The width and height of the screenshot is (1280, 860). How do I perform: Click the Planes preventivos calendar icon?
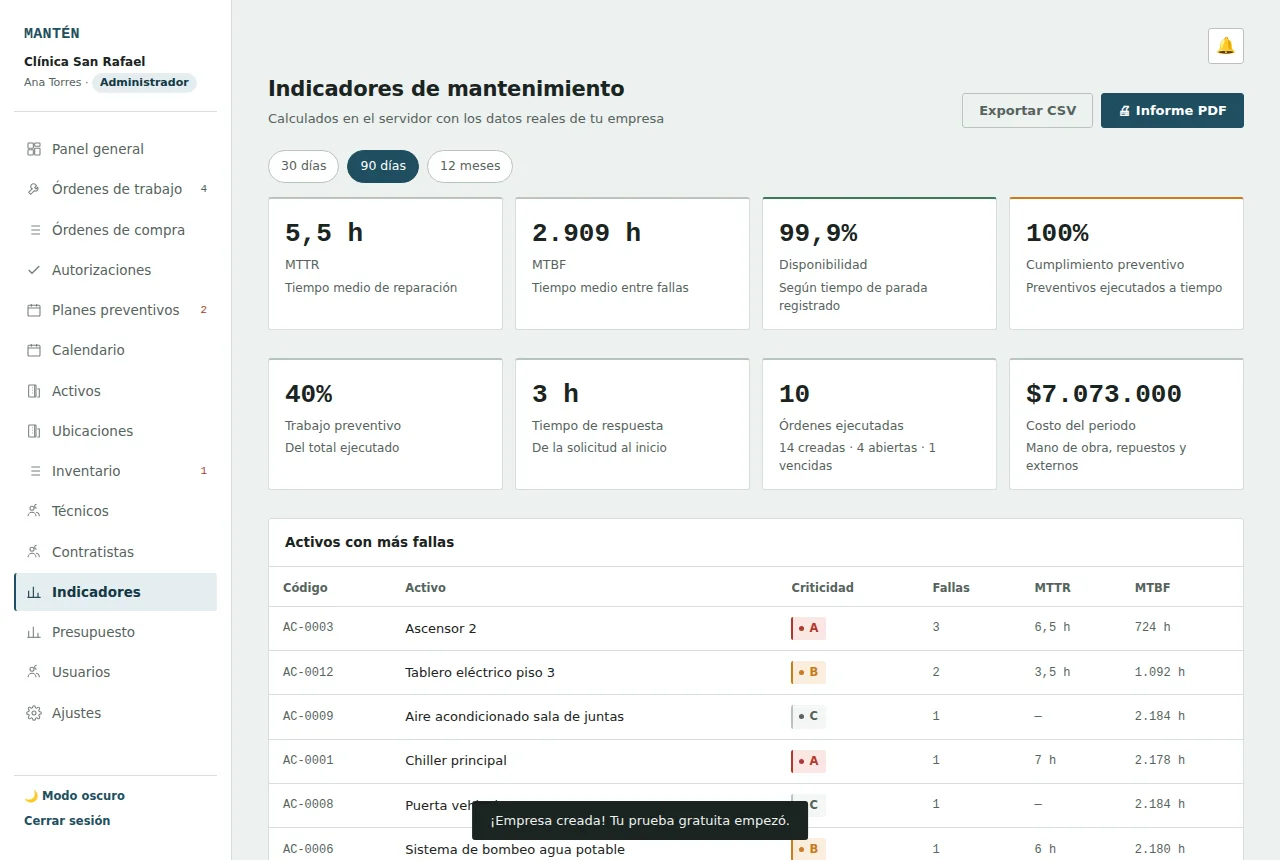click(x=34, y=310)
